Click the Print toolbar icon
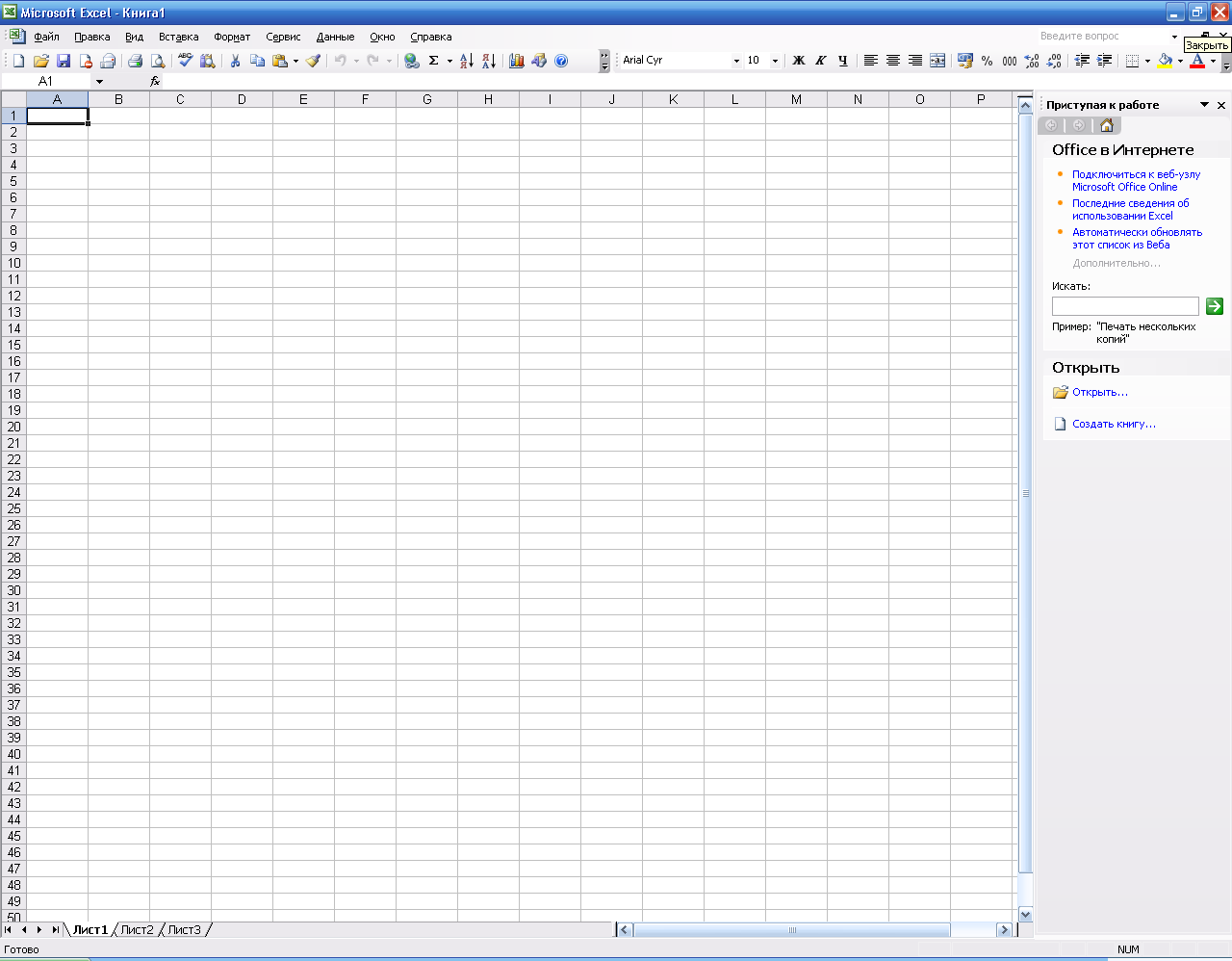Viewport: 1232px width, 961px height. [135, 61]
